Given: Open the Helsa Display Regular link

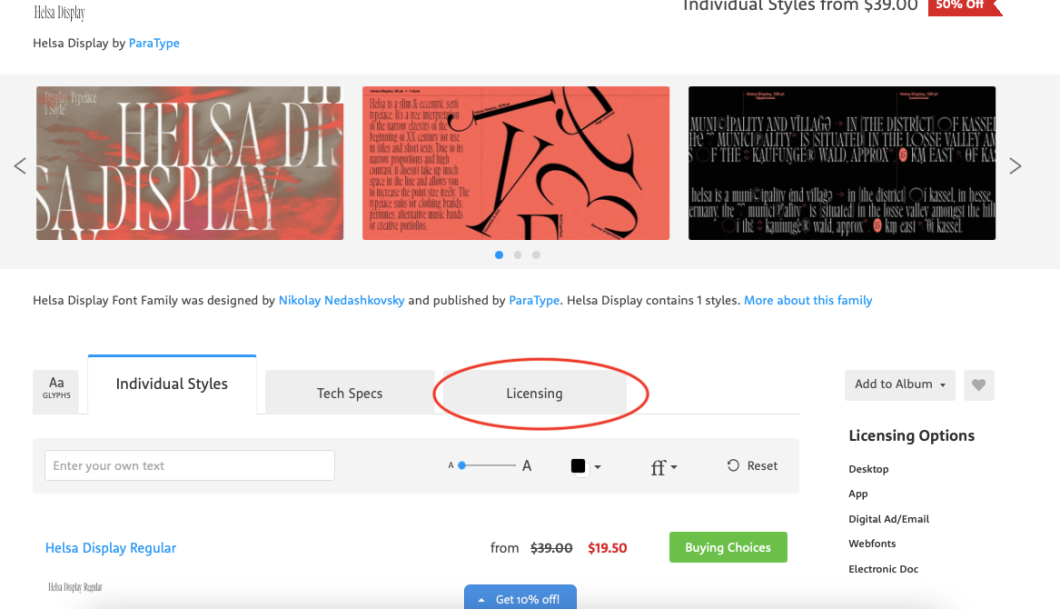Looking at the screenshot, I should [x=111, y=548].
